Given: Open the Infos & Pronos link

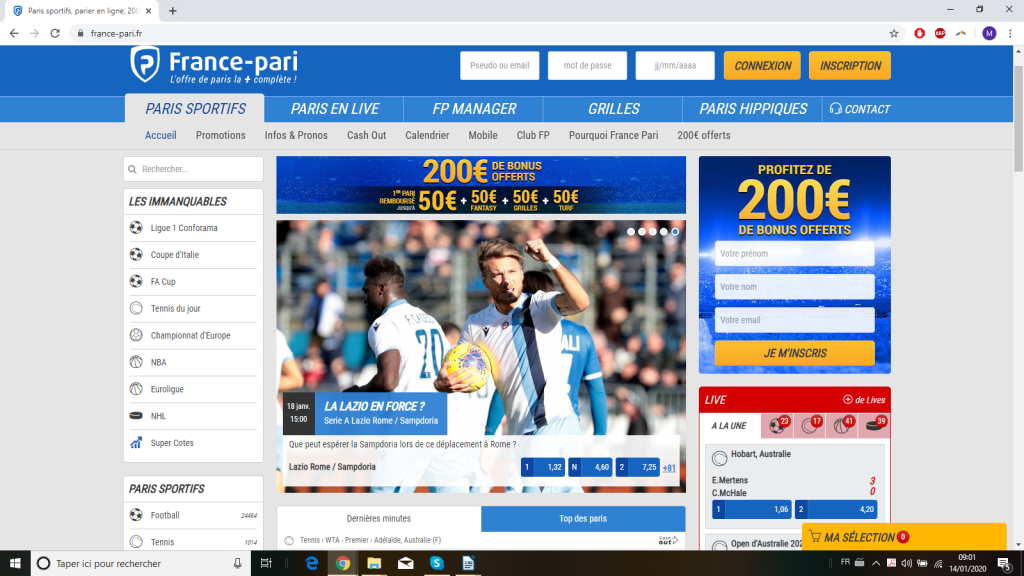Looking at the screenshot, I should pyautogui.click(x=296, y=135).
